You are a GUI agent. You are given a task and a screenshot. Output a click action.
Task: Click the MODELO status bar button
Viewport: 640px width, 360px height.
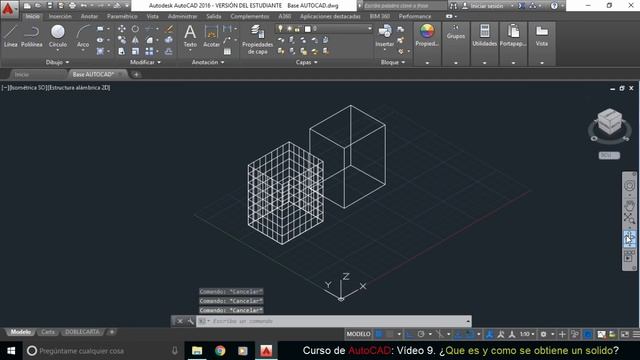click(358, 334)
